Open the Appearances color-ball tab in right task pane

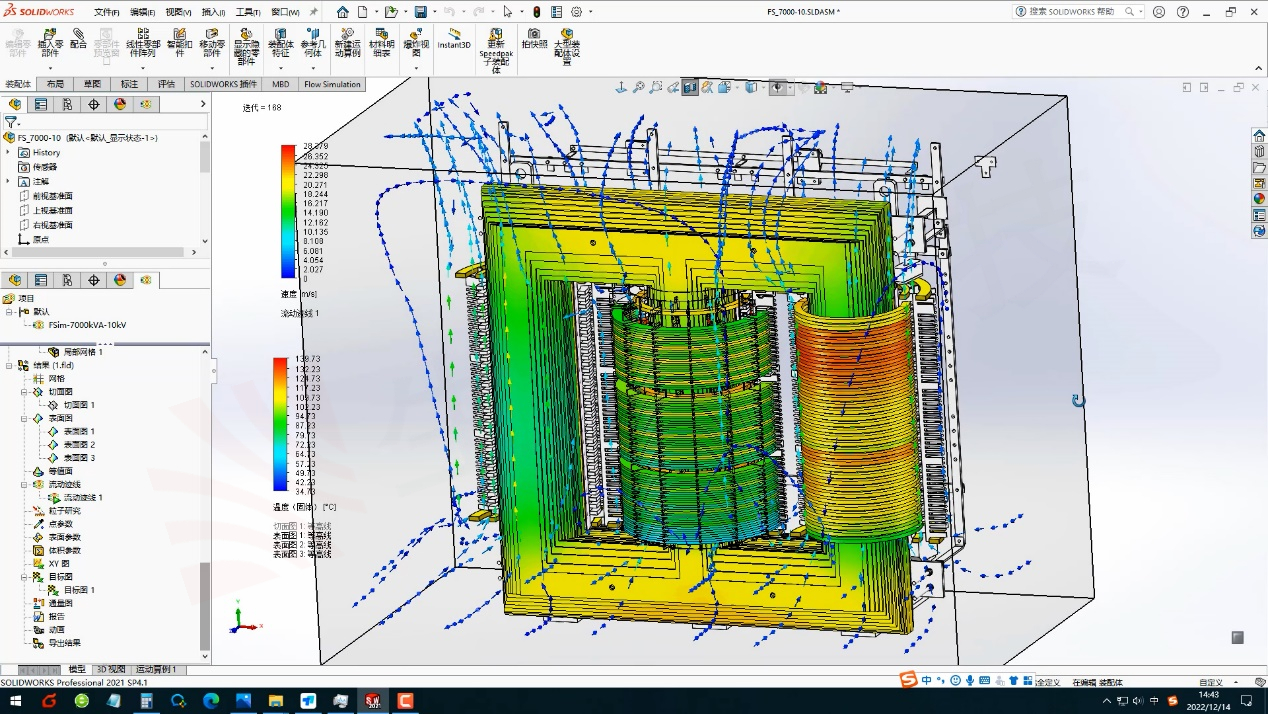coord(1259,199)
